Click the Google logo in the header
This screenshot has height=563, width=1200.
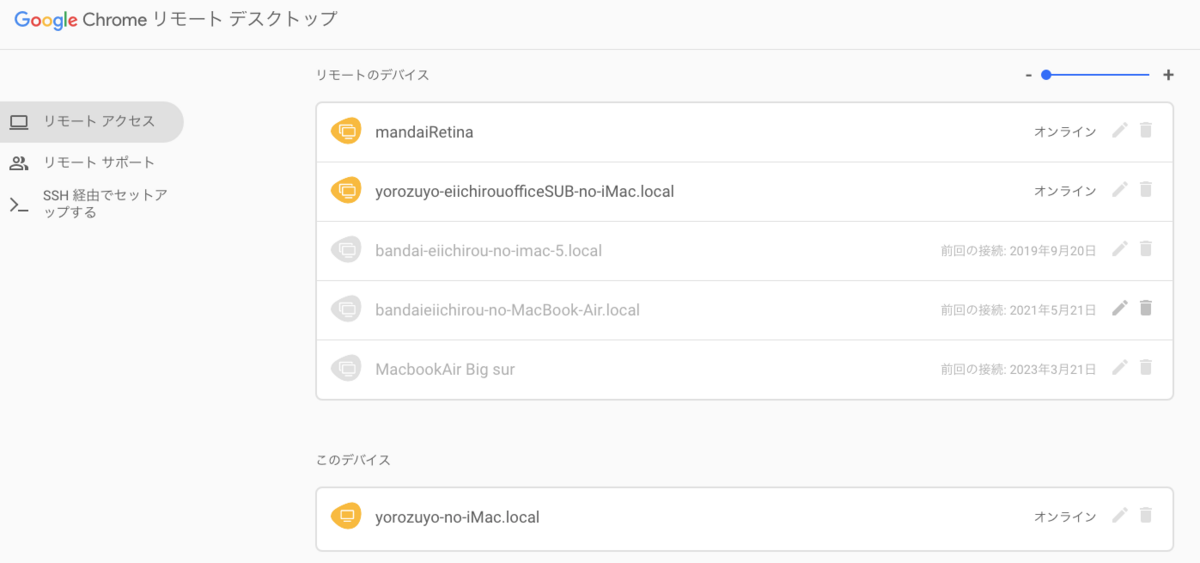(x=46, y=19)
